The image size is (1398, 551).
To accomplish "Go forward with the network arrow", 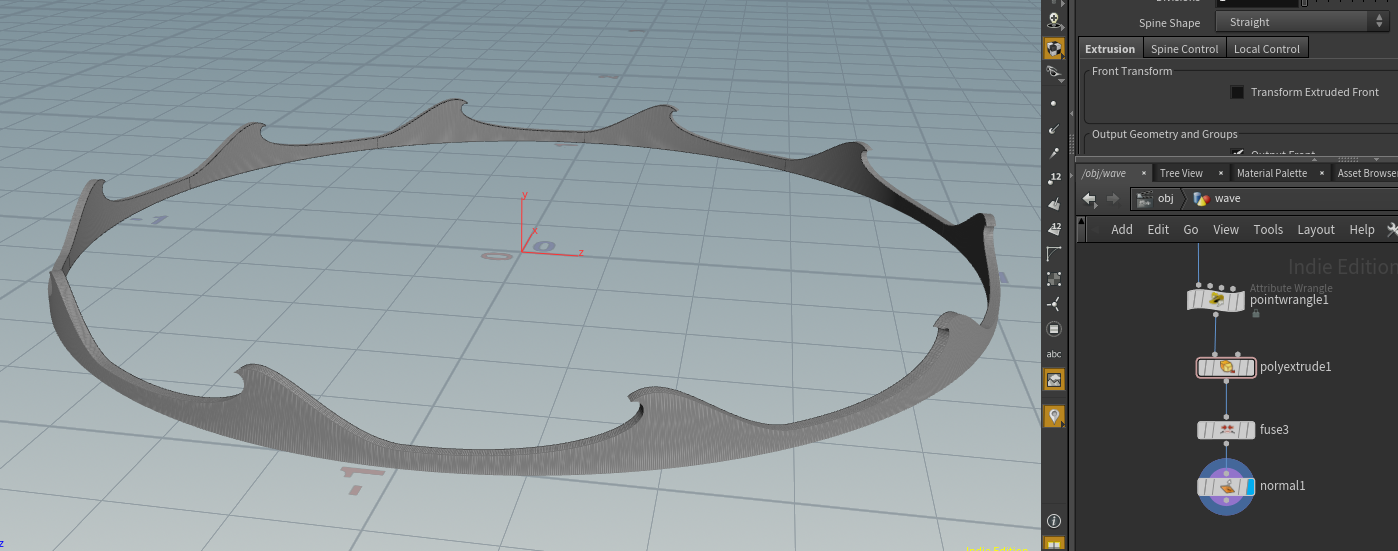I will (x=1112, y=198).
